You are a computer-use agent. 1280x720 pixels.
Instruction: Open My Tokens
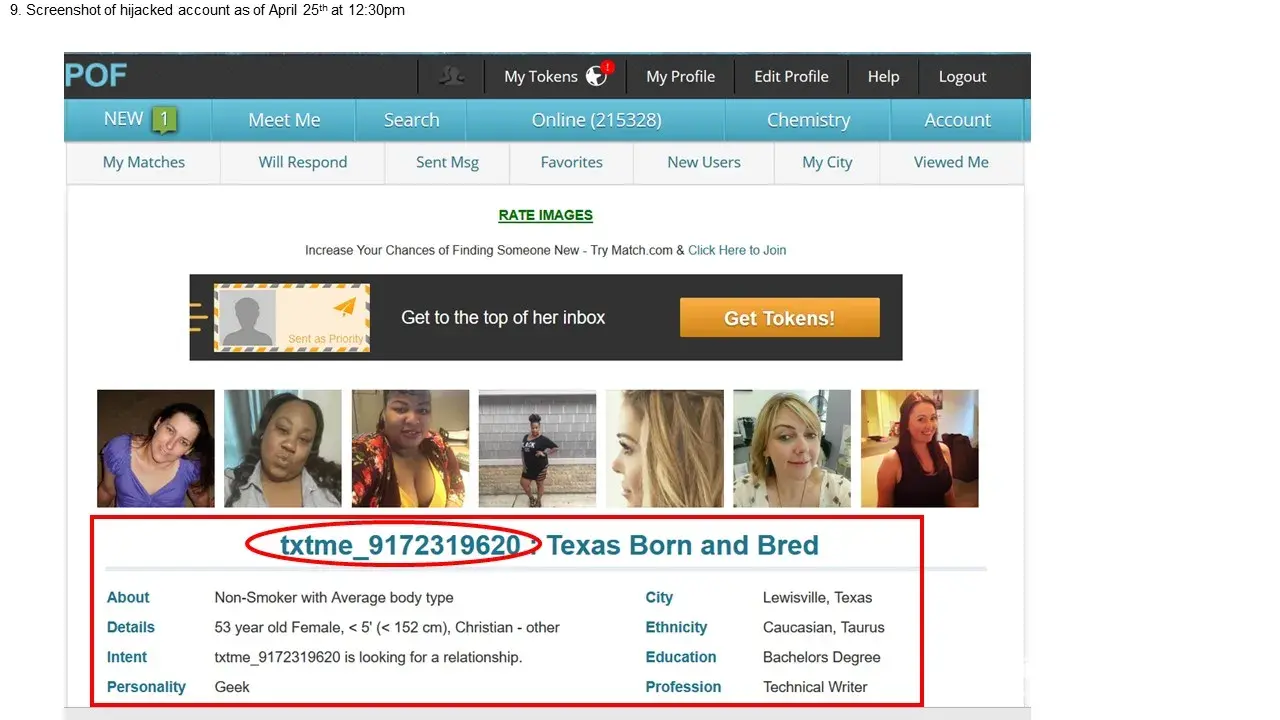click(x=541, y=76)
